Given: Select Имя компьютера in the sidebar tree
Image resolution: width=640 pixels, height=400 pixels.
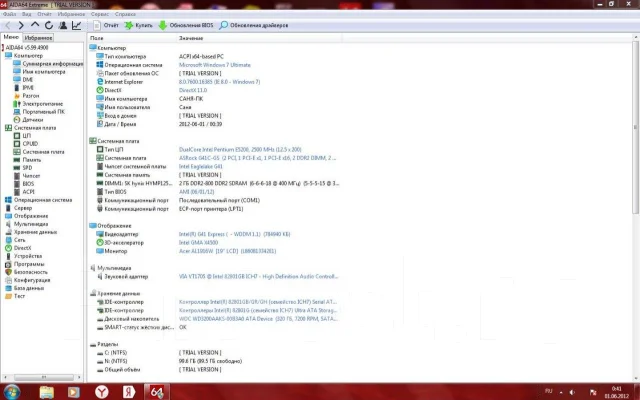Looking at the screenshot, I should (x=44, y=71).
